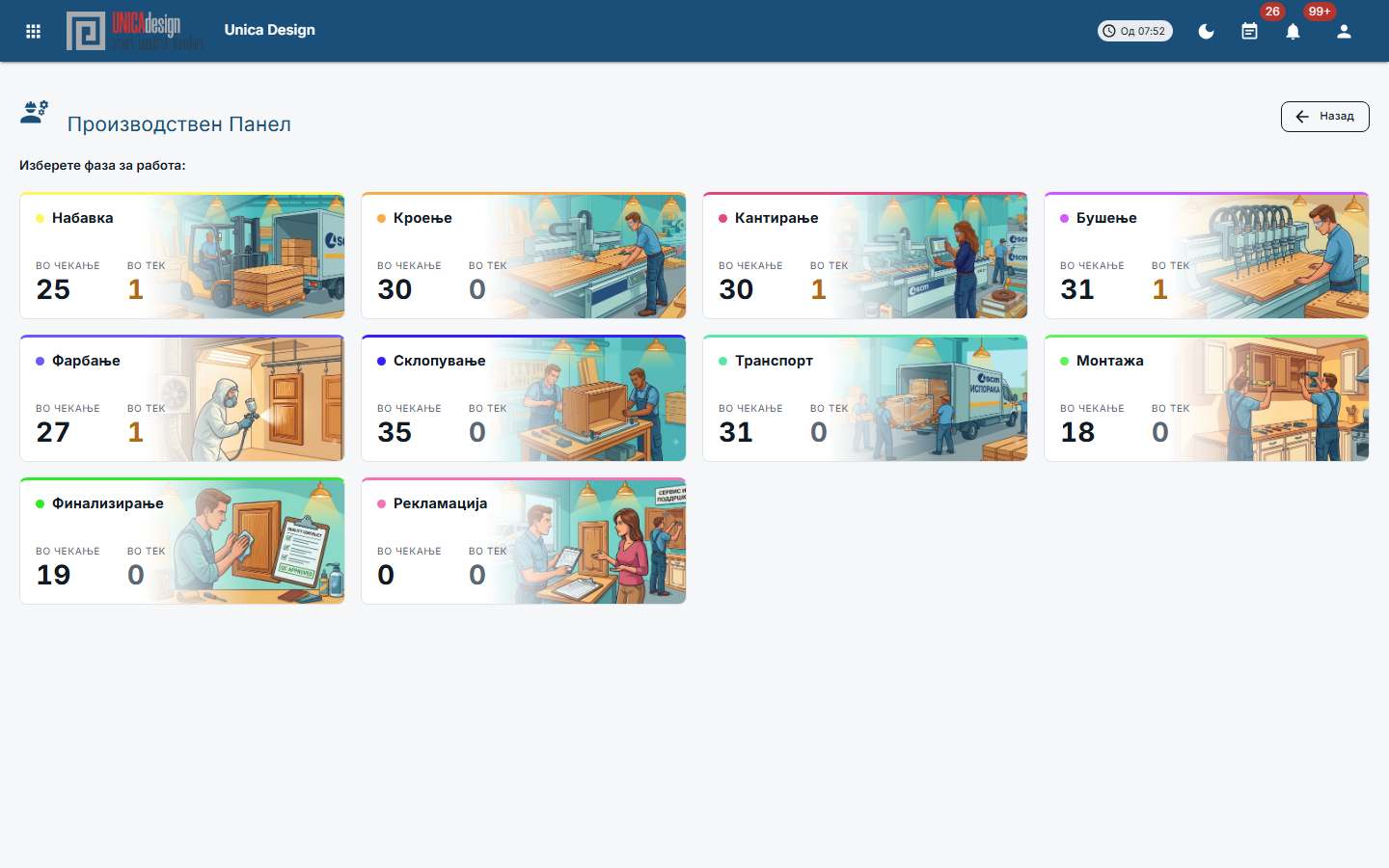This screenshot has width=1389, height=868.
Task: Open the notifications bell icon
Action: (1293, 31)
